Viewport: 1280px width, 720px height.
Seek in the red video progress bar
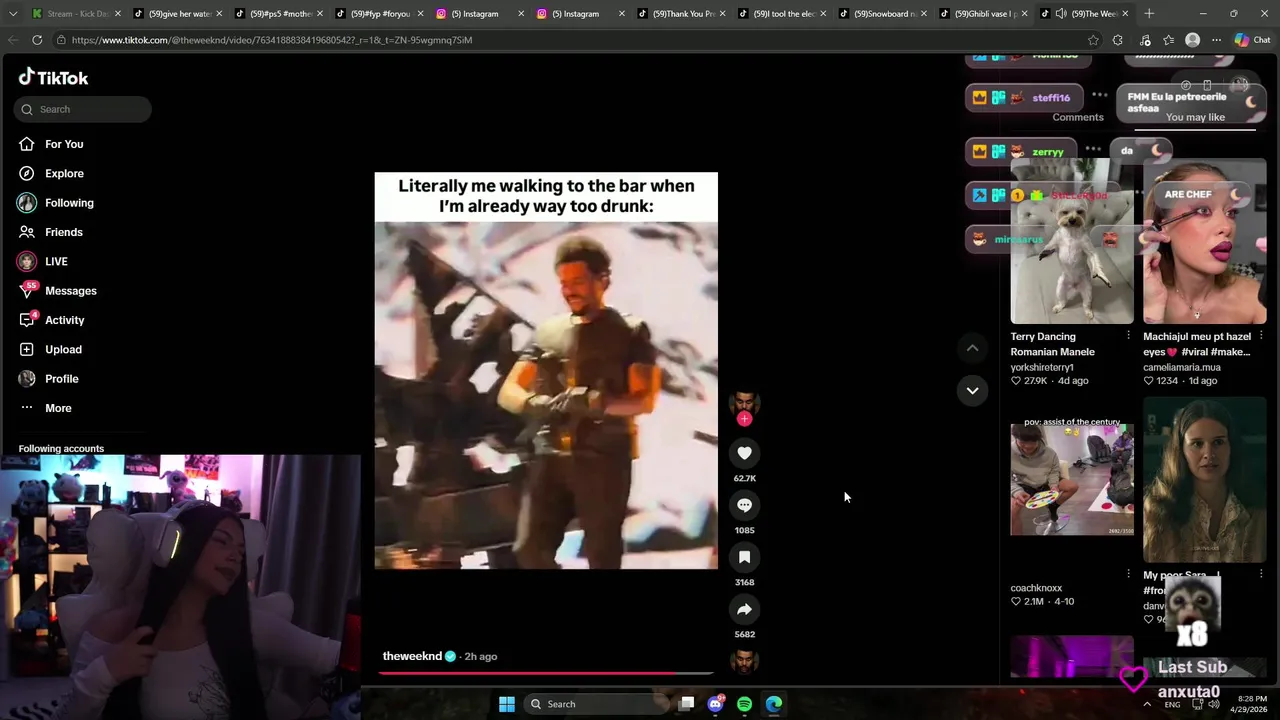tap(546, 673)
